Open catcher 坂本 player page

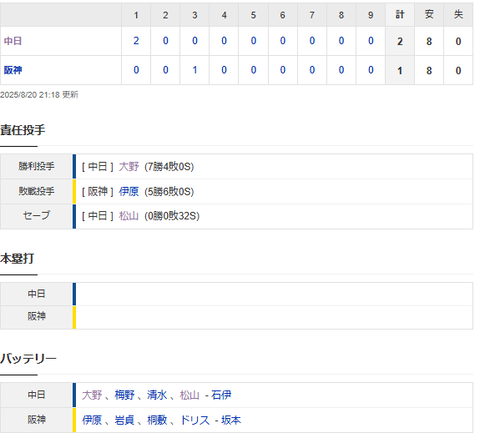[231, 420]
